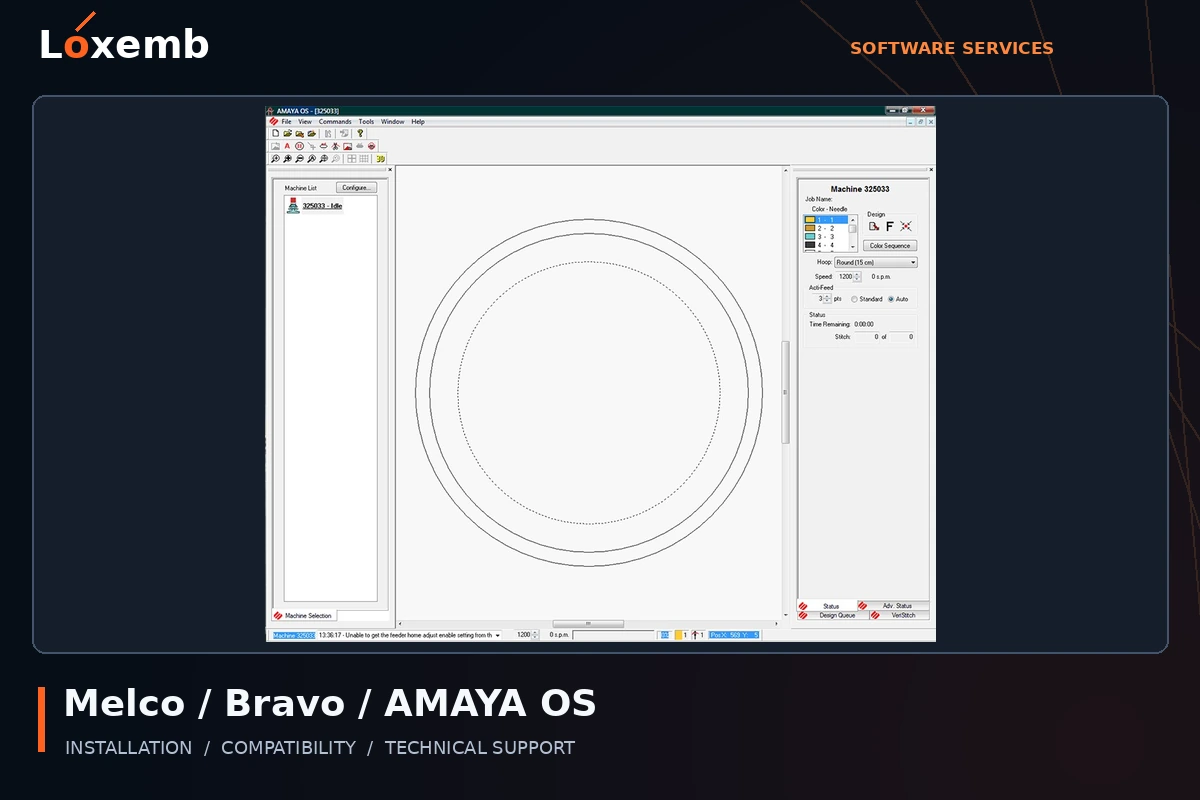Click the second magnifier zoom icon
1200x800 pixels.
[x=287, y=158]
